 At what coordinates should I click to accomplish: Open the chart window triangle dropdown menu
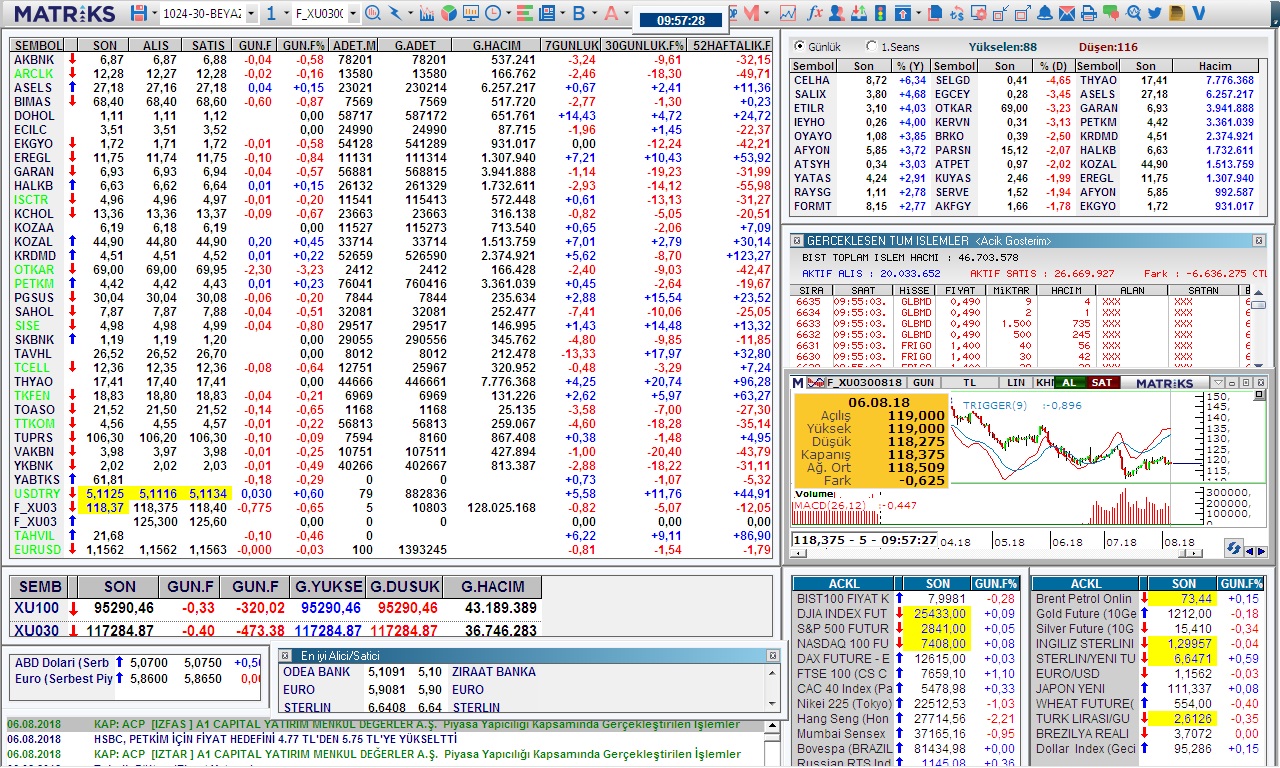(x=1217, y=383)
